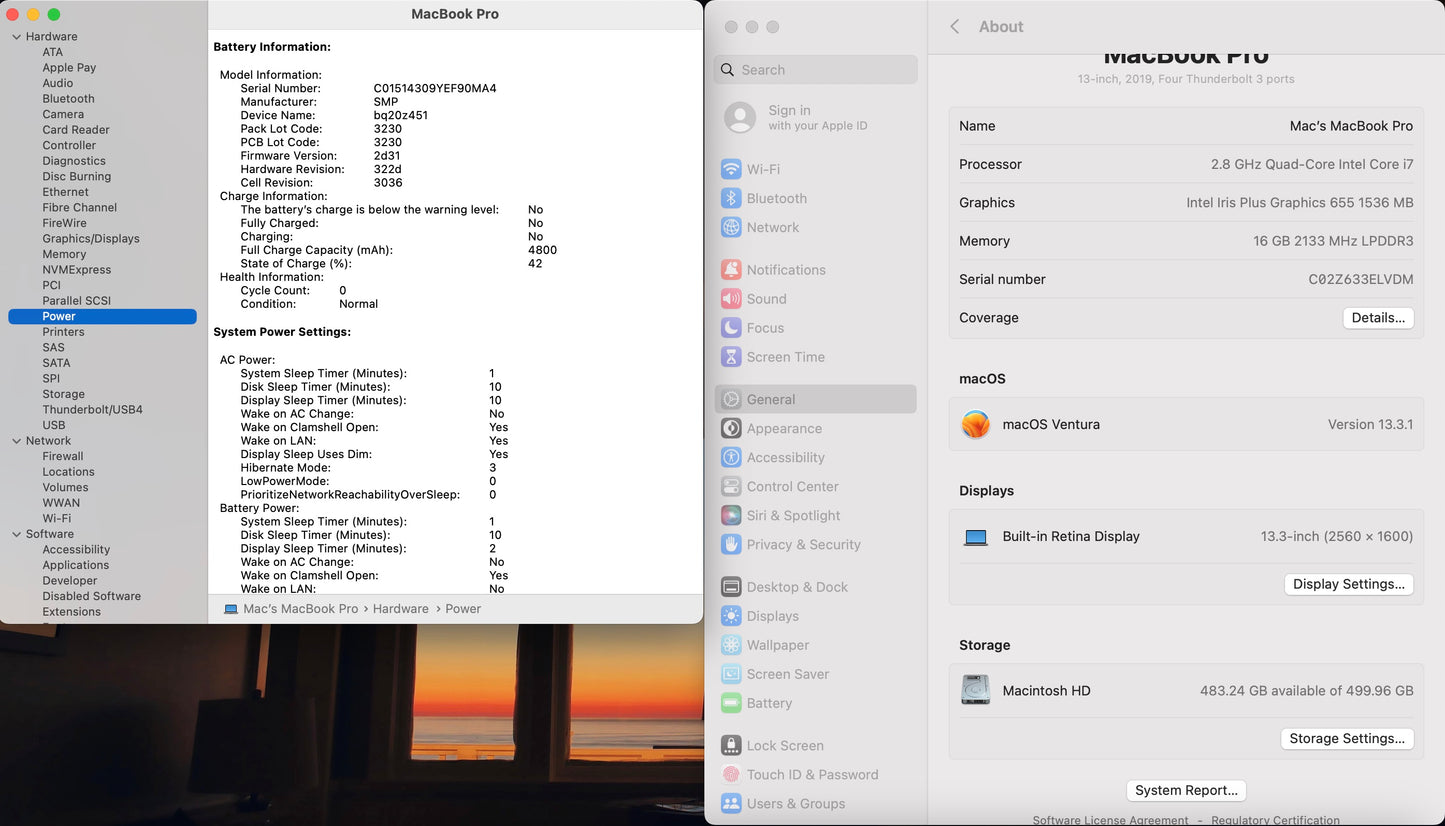This screenshot has height=826, width=1445.
Task: Collapse the Software section in sidebar
Action: click(16, 534)
